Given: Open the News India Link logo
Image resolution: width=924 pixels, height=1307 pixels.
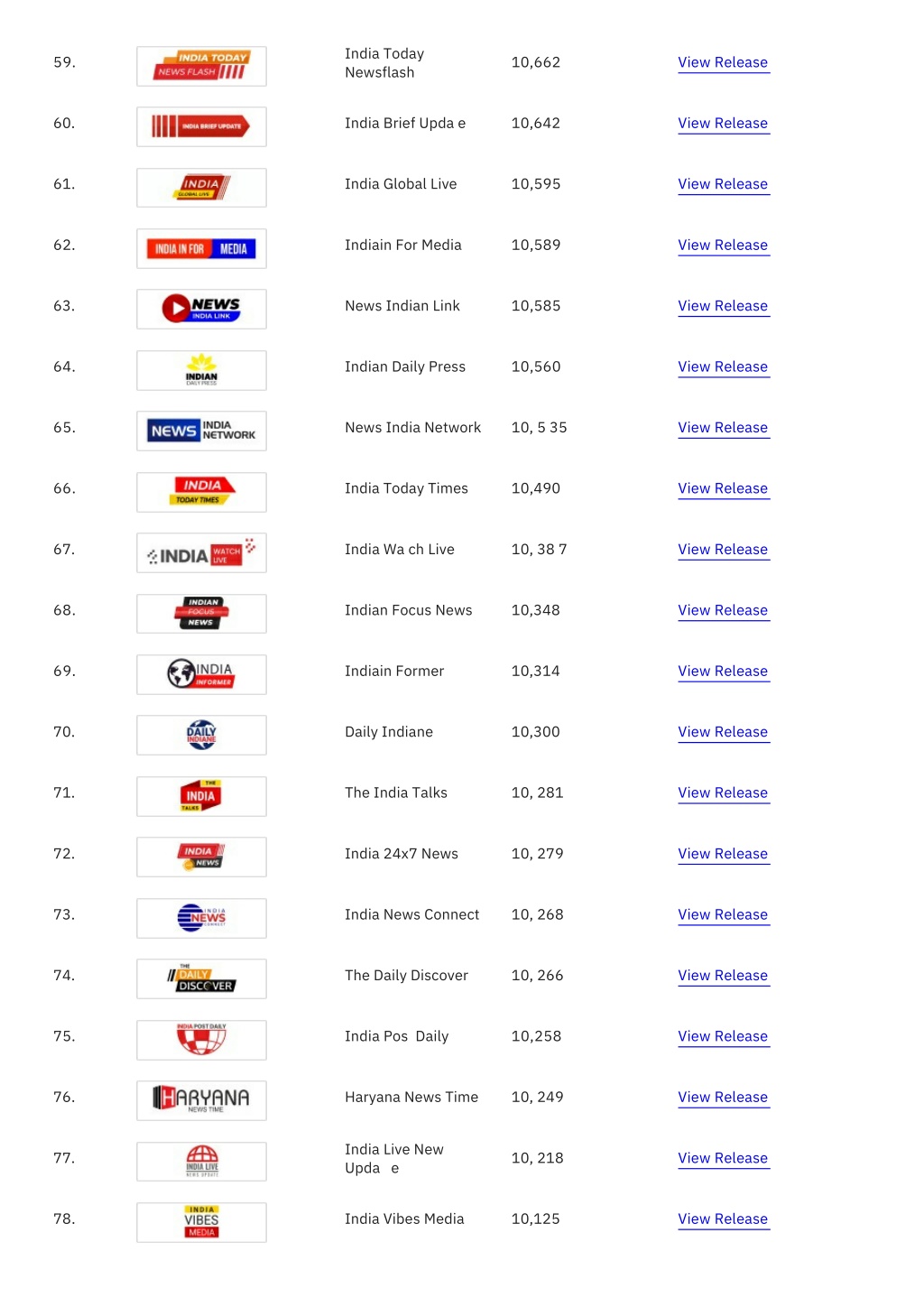Looking at the screenshot, I should (201, 309).
